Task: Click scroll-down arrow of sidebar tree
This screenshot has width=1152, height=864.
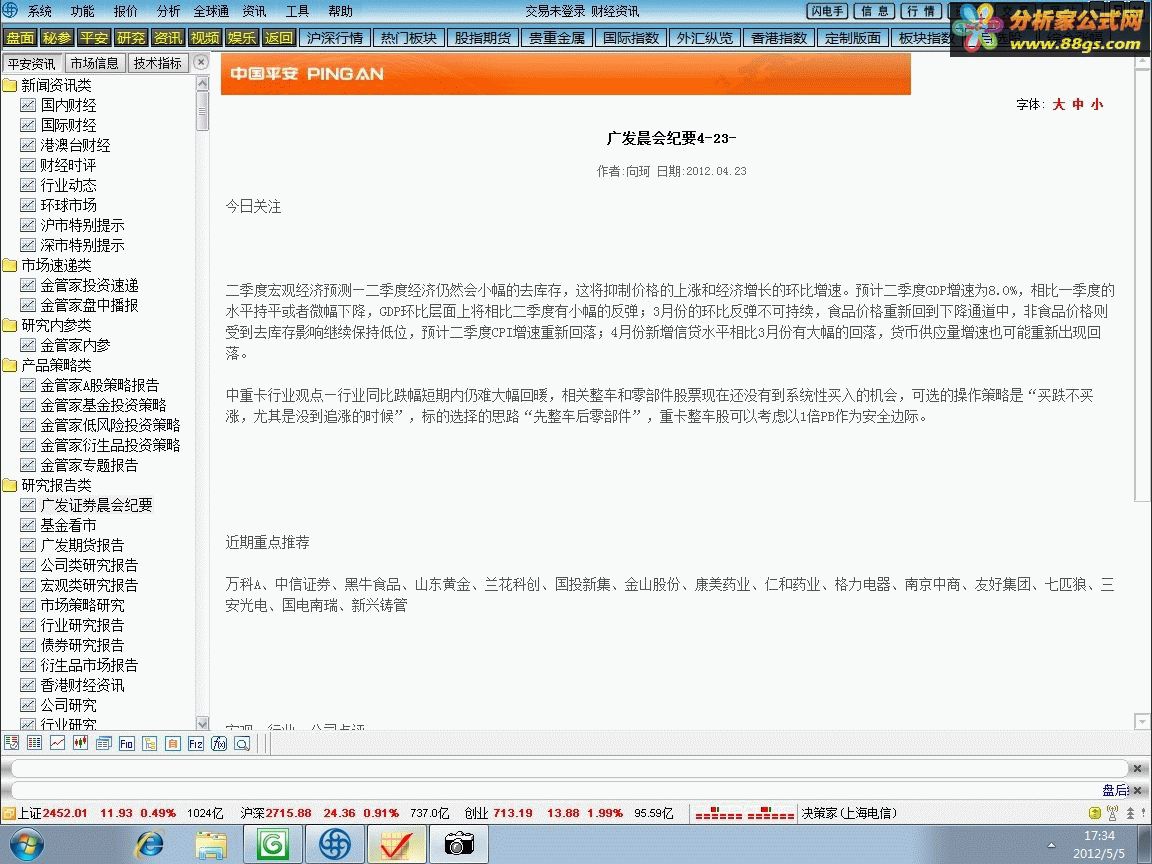Action: click(x=203, y=723)
